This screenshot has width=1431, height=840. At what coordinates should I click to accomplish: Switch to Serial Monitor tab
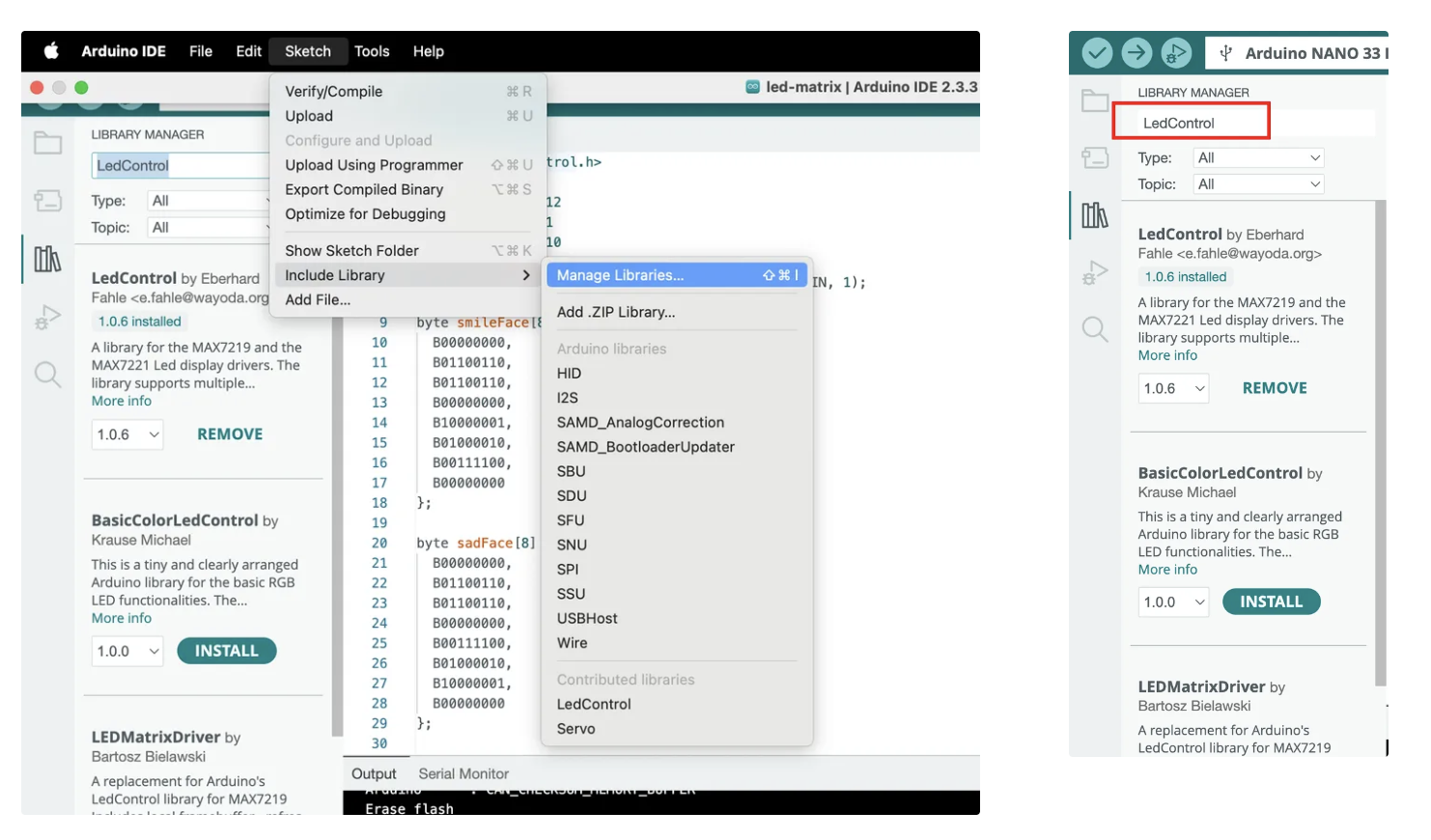click(x=463, y=774)
